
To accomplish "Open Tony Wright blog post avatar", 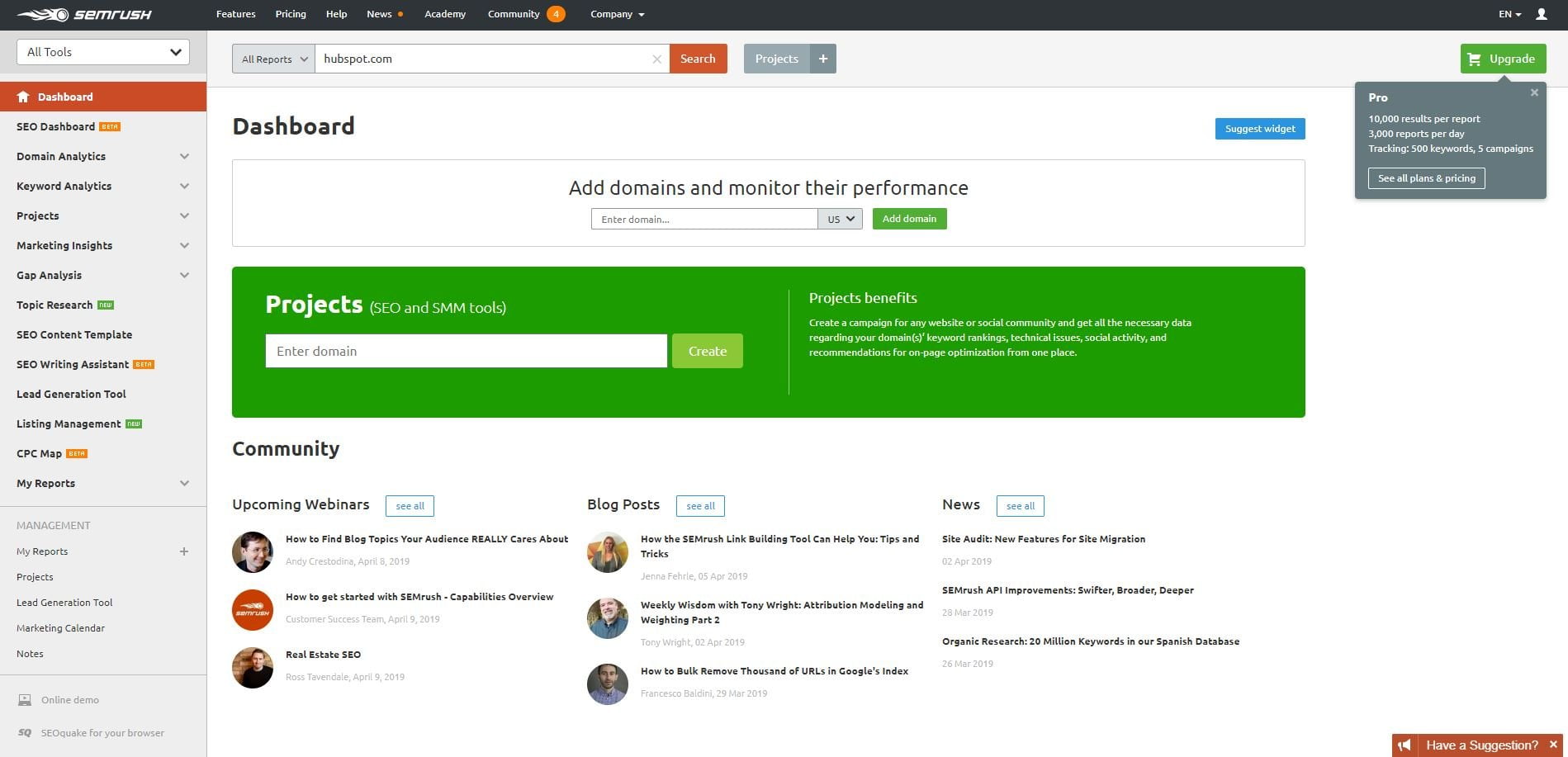I will point(608,618).
